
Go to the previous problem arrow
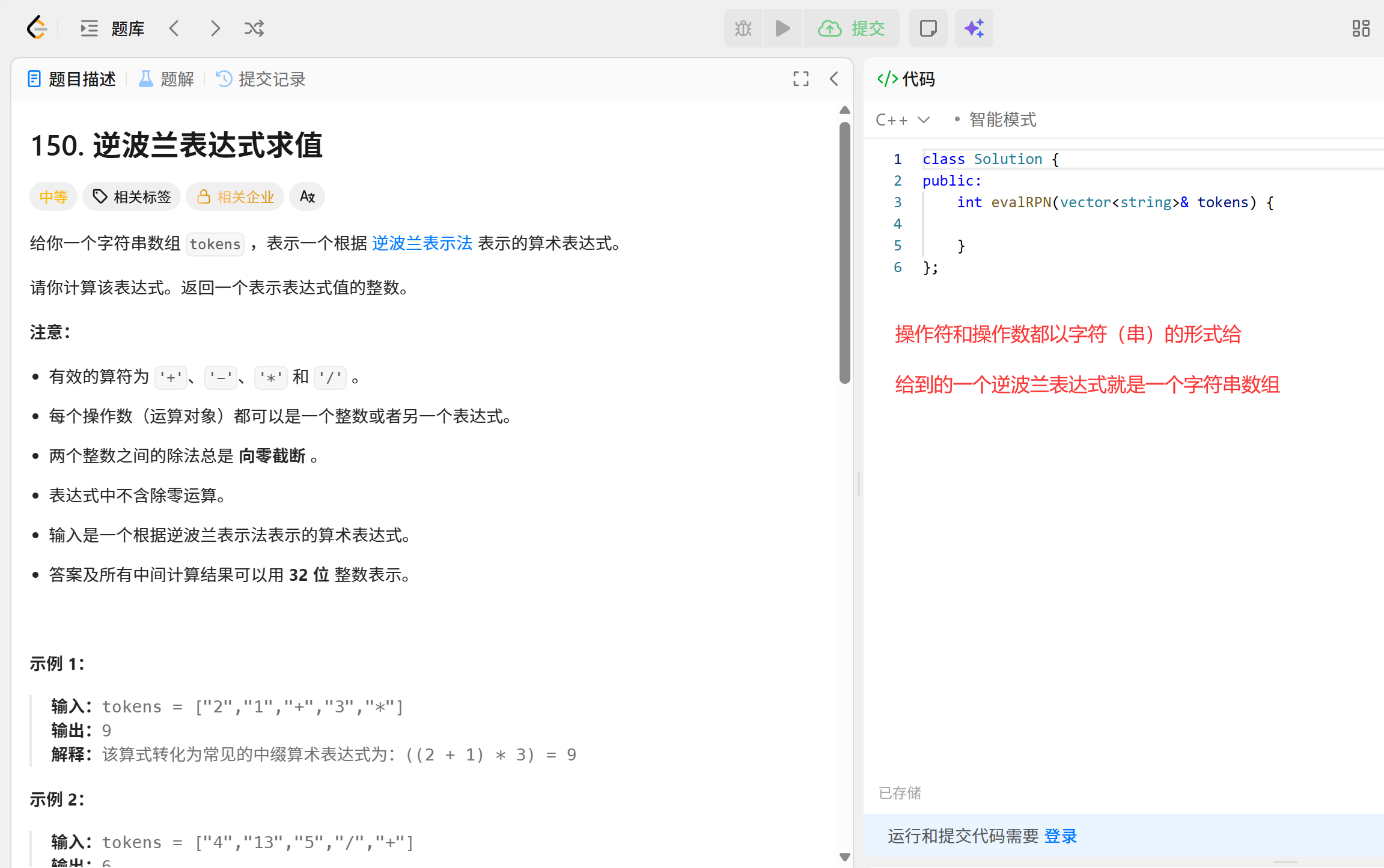coord(174,28)
